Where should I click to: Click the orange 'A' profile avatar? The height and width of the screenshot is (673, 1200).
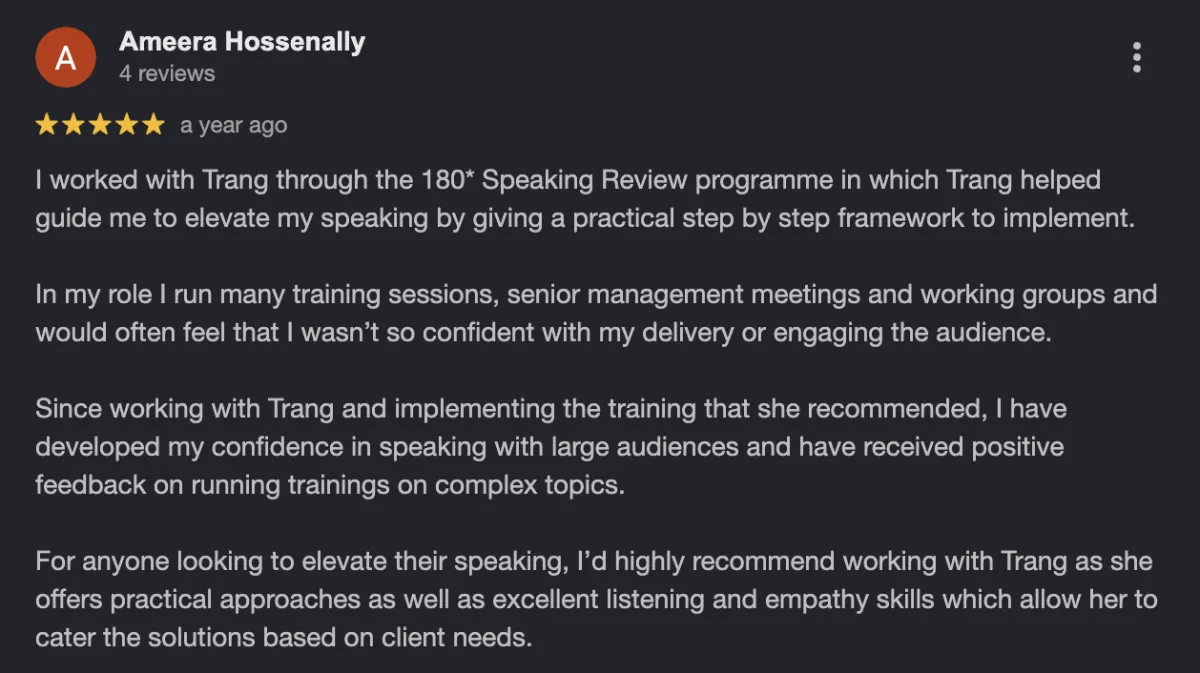pyautogui.click(x=65, y=57)
